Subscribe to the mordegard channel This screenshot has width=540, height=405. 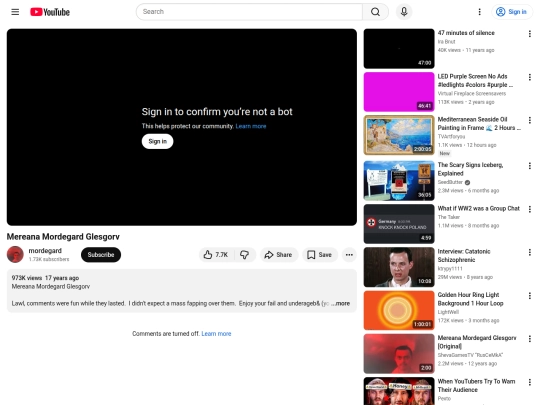coord(101,255)
